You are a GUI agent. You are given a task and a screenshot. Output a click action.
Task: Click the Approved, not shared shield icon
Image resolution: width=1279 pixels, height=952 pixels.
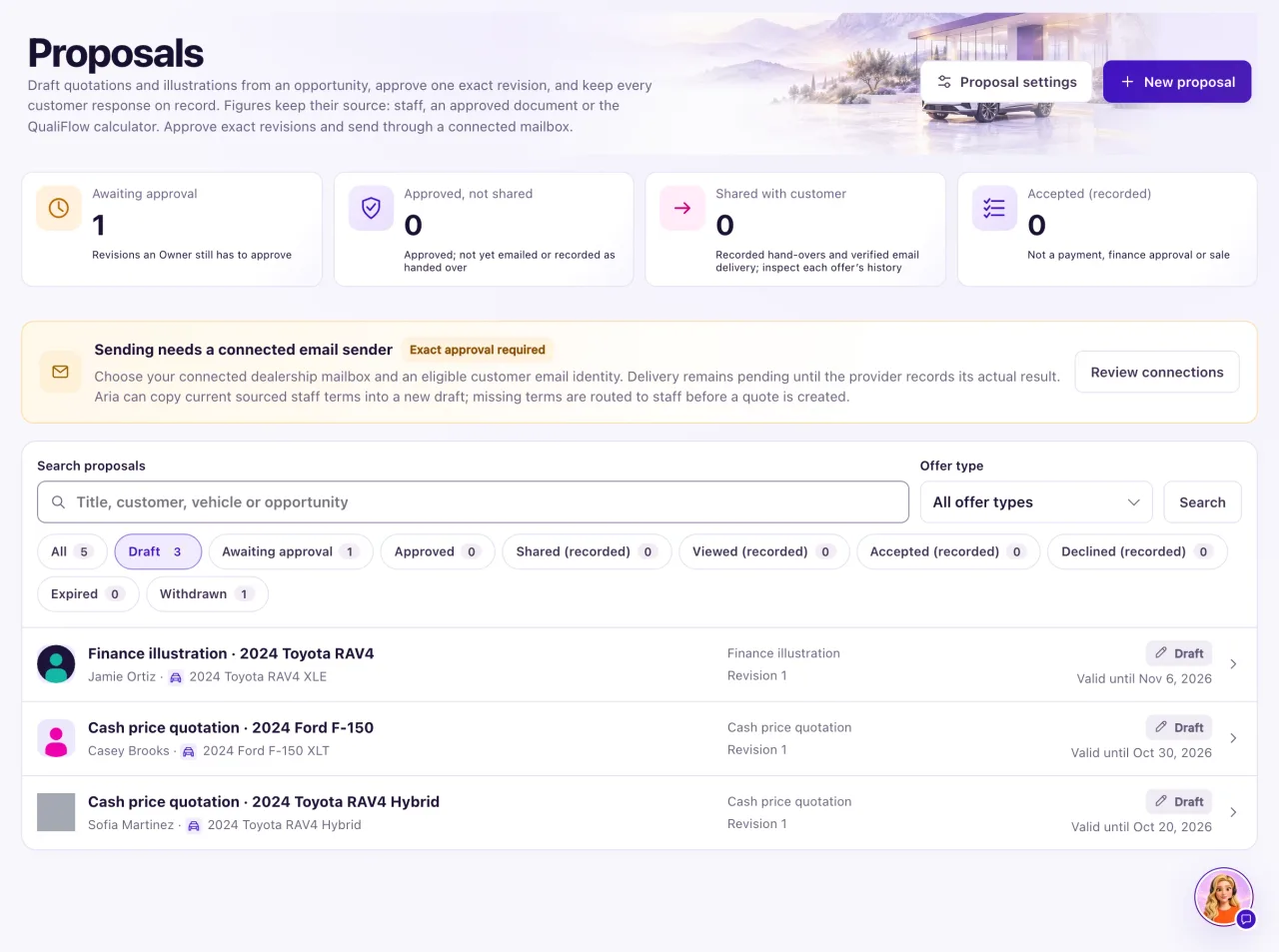(371, 208)
